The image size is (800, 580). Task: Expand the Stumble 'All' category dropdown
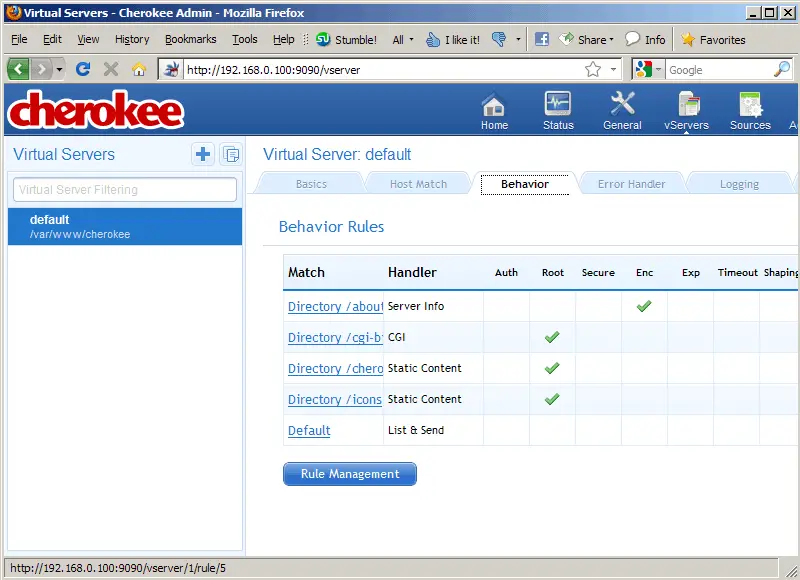(403, 40)
